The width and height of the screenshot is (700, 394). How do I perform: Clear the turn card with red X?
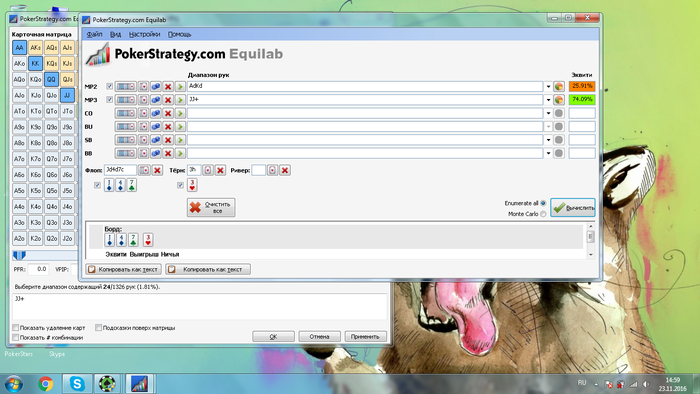click(x=220, y=170)
